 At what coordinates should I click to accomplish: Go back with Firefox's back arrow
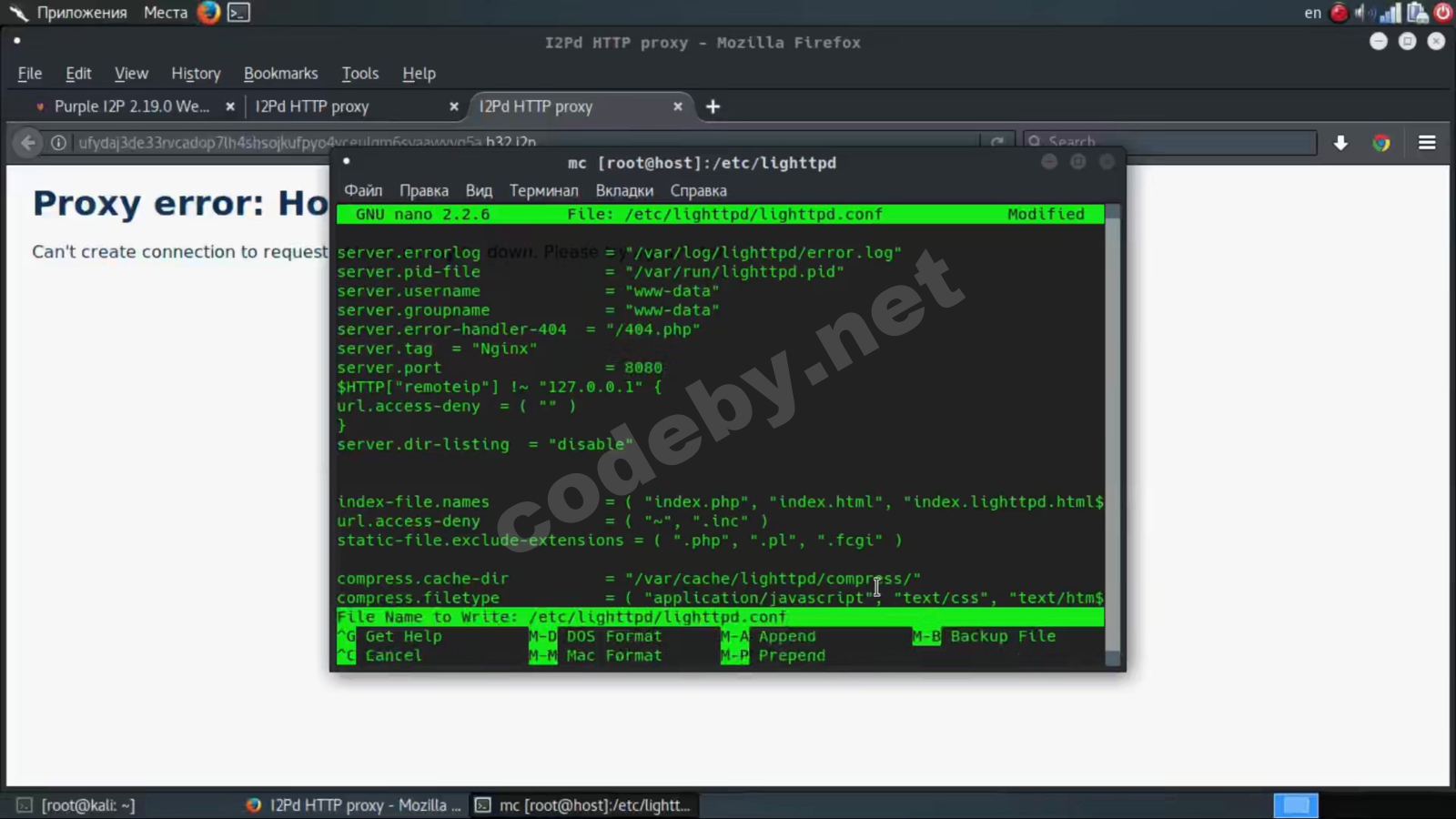pyautogui.click(x=28, y=143)
